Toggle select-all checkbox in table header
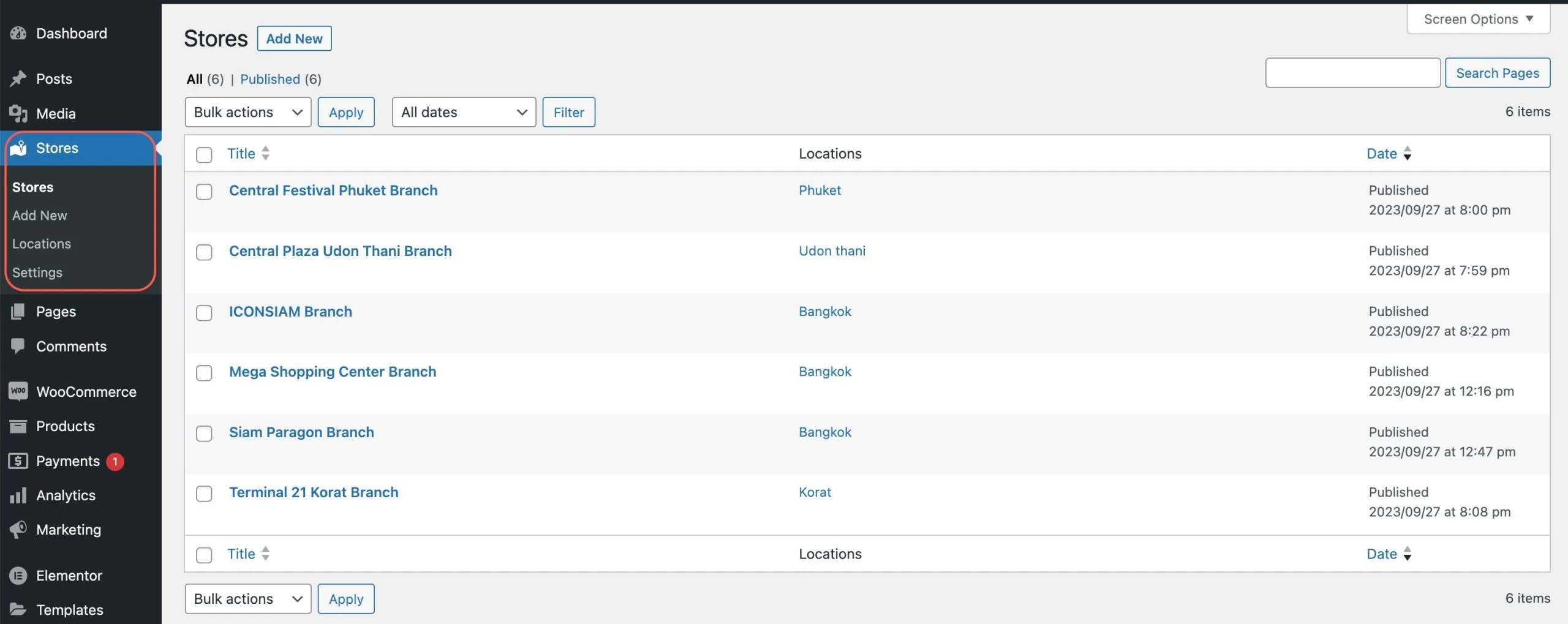The height and width of the screenshot is (624, 1568). [204, 155]
